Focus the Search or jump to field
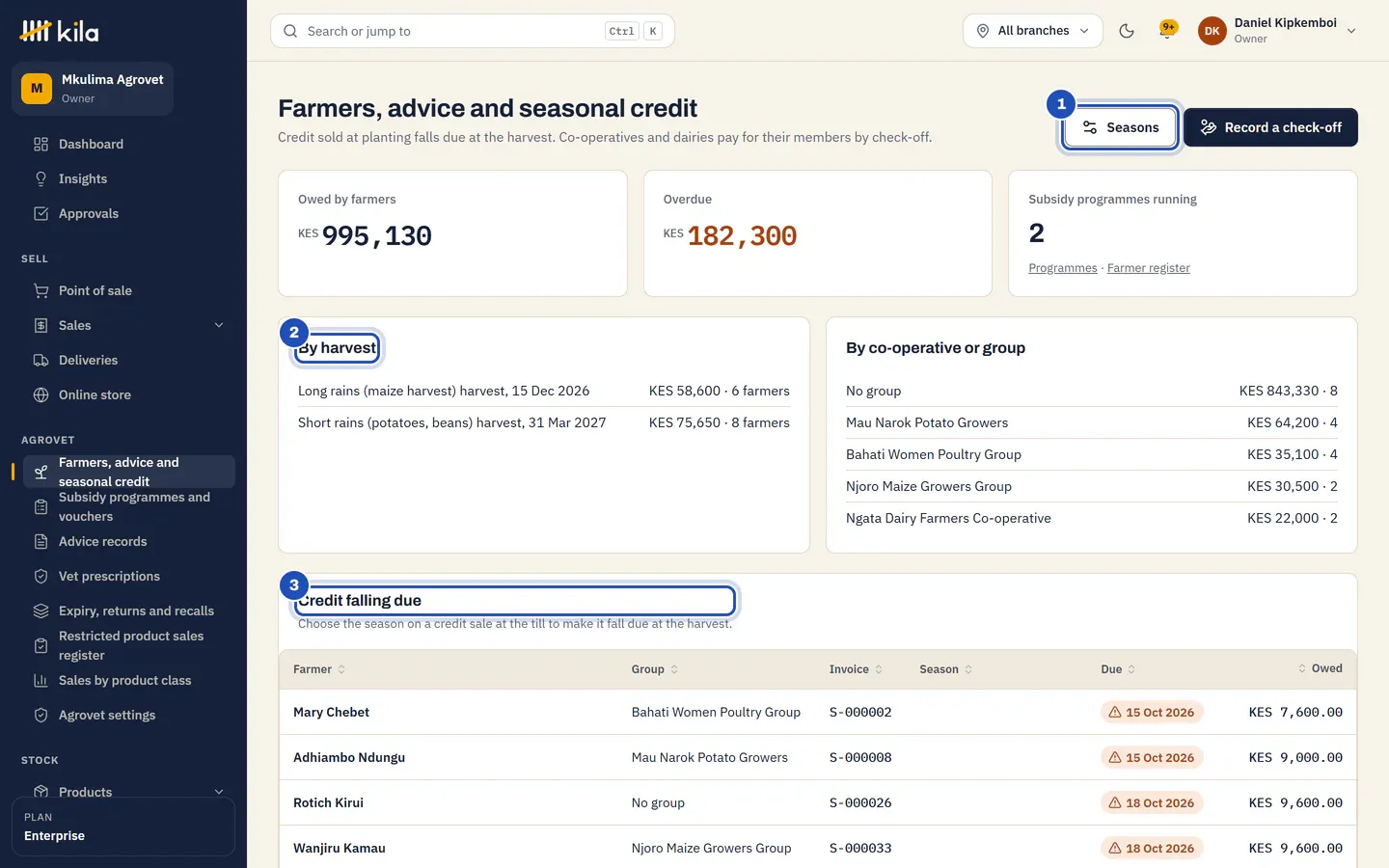Screen dimensions: 1389x868 (473, 31)
